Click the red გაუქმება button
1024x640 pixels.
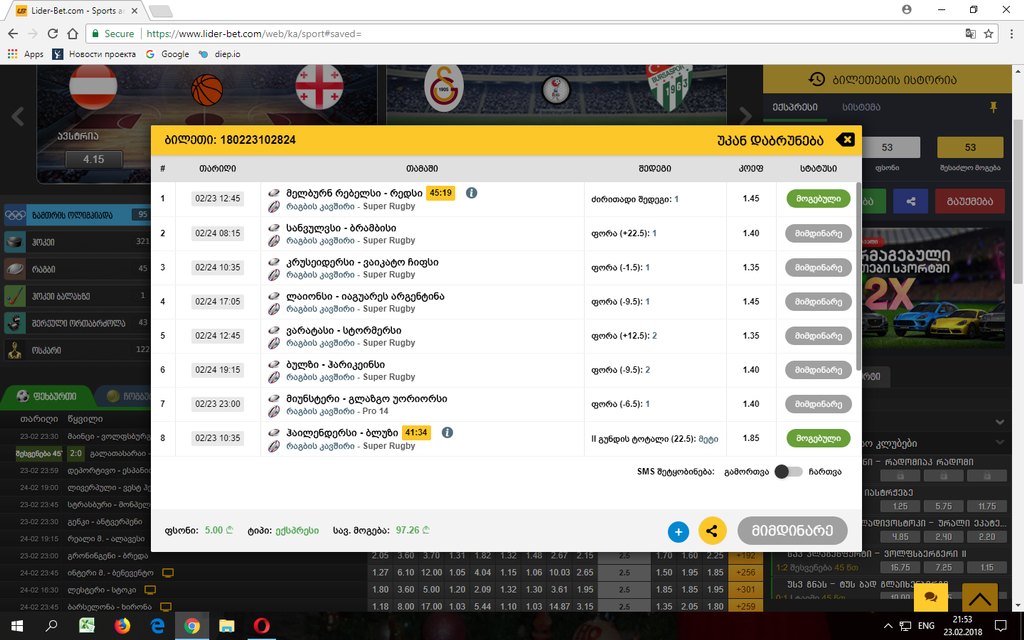[x=969, y=201]
